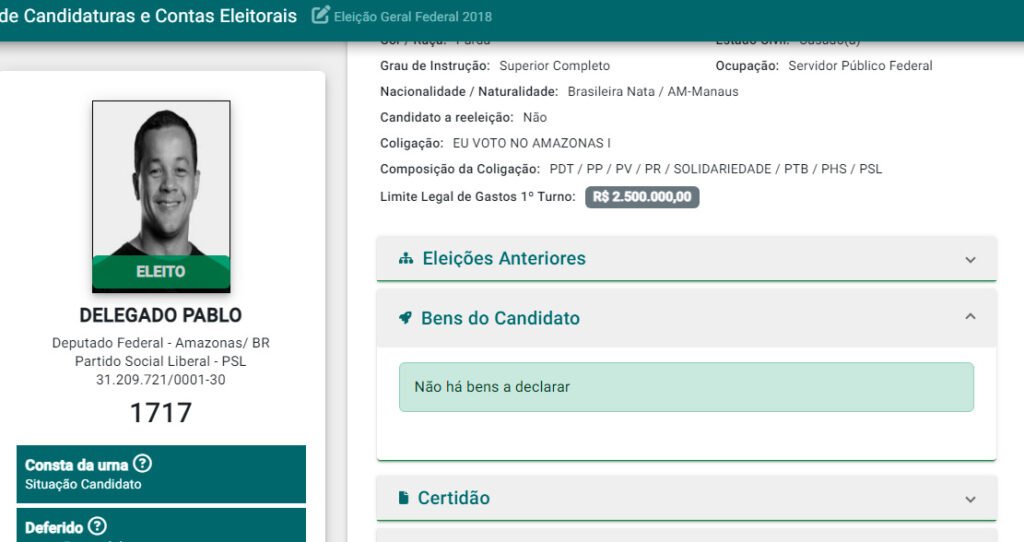
Task: Click the candidate's profile photo
Action: 161,178
